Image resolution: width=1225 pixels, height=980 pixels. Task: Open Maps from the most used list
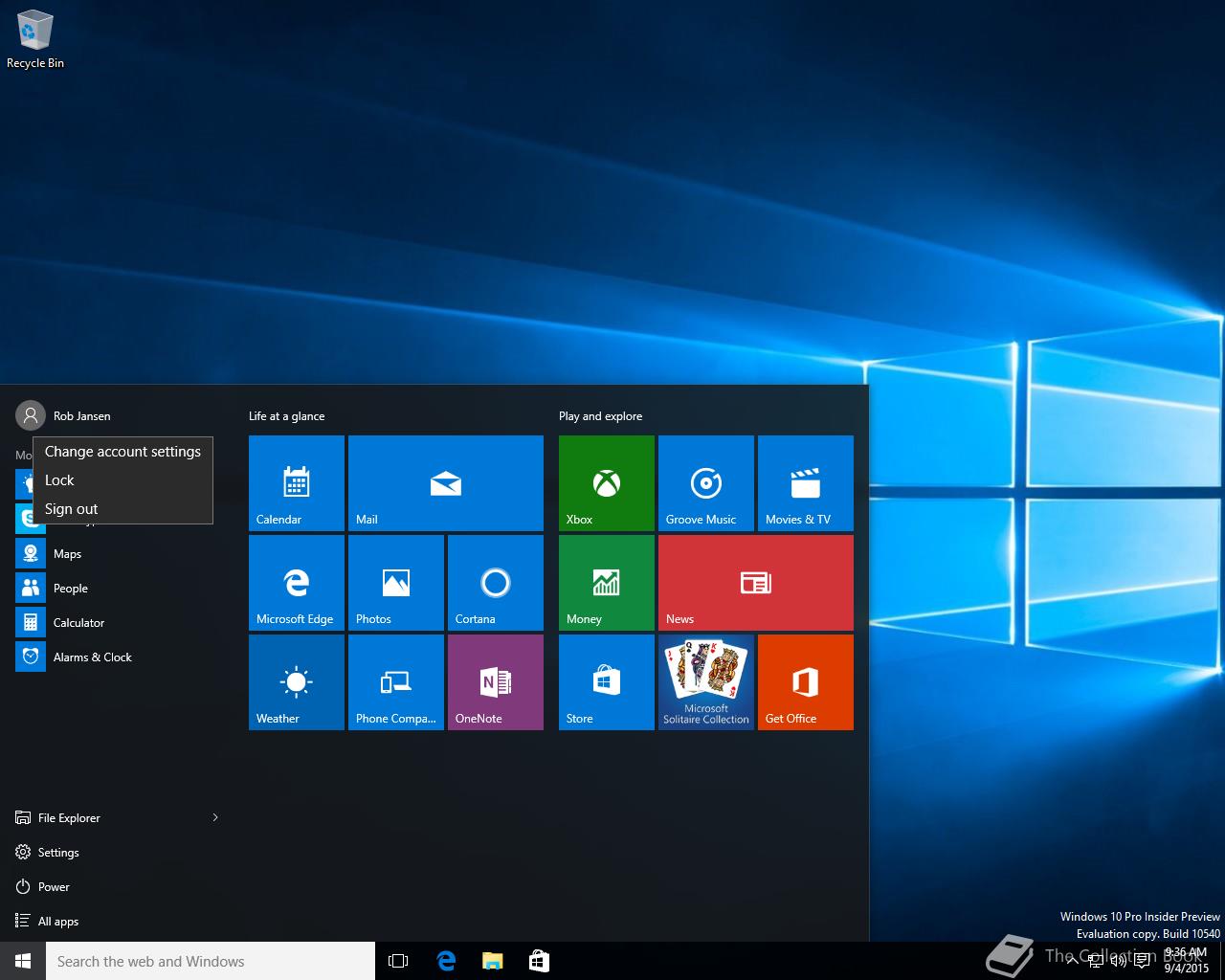coord(119,553)
